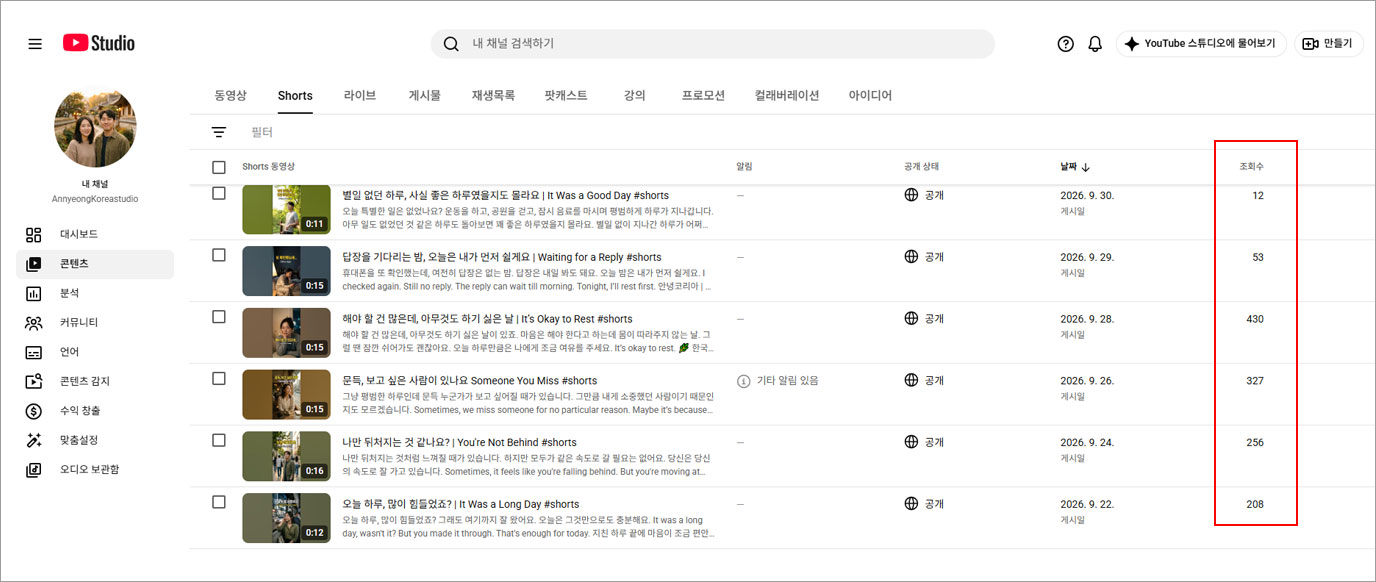The height and width of the screenshot is (582, 1376).
Task: Switch to the 강의 tab
Action: (635, 96)
